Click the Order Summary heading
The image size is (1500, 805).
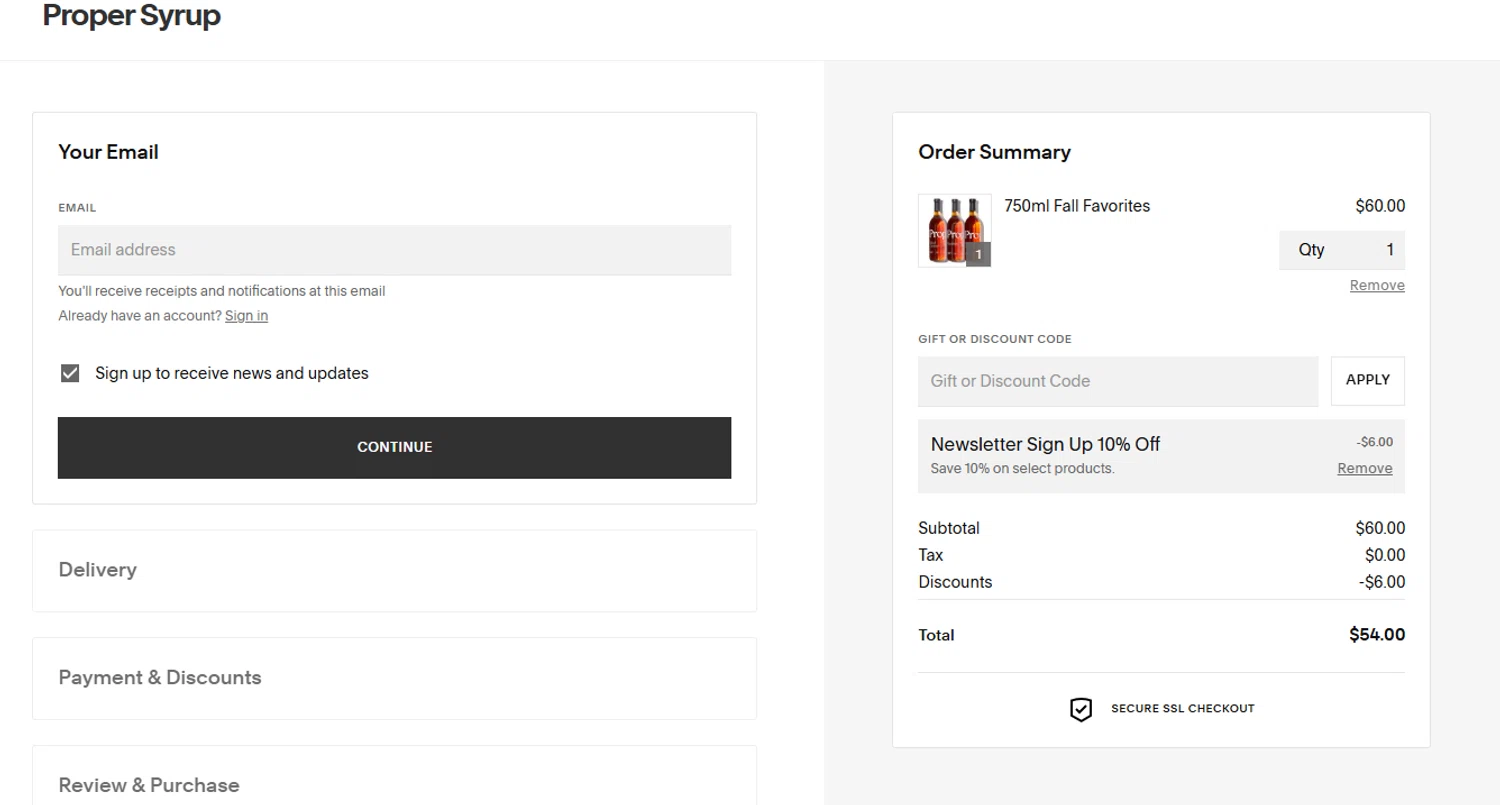(994, 152)
